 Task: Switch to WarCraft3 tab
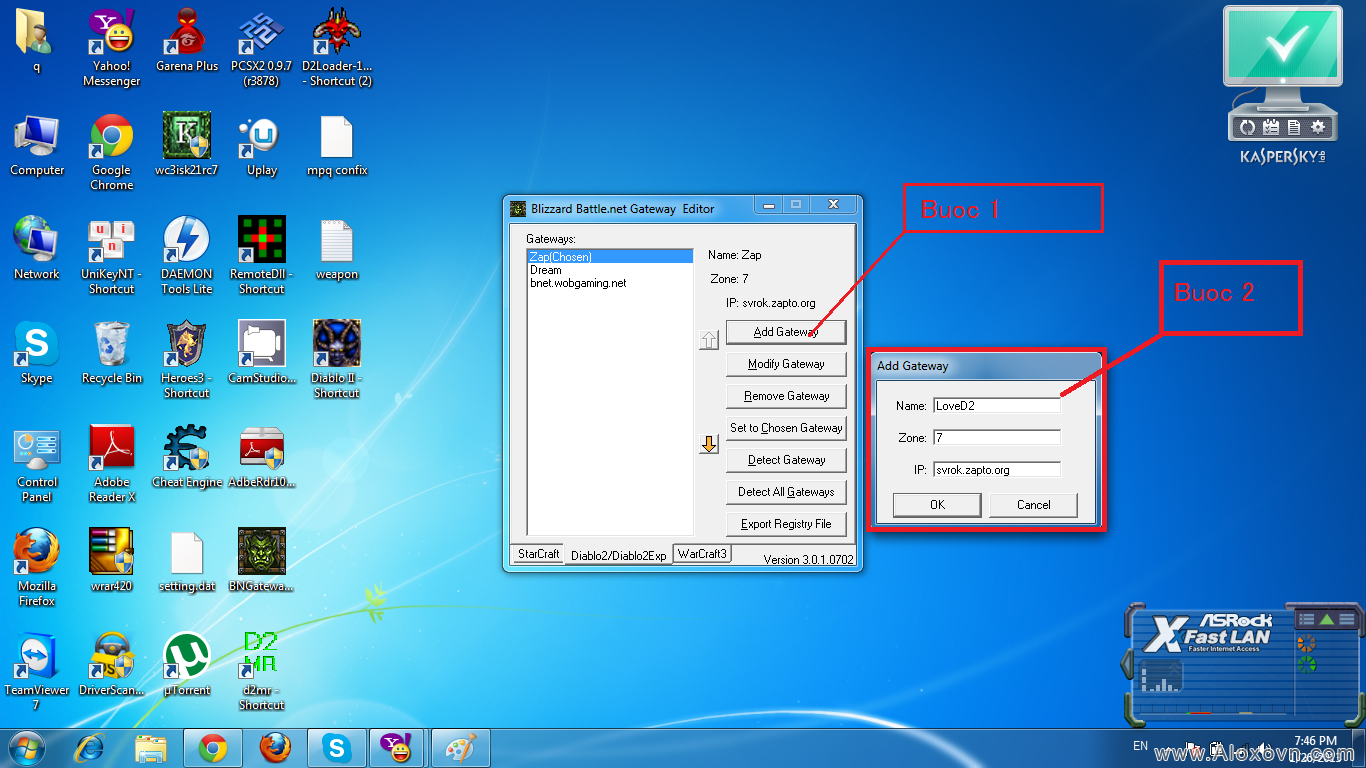[x=702, y=554]
